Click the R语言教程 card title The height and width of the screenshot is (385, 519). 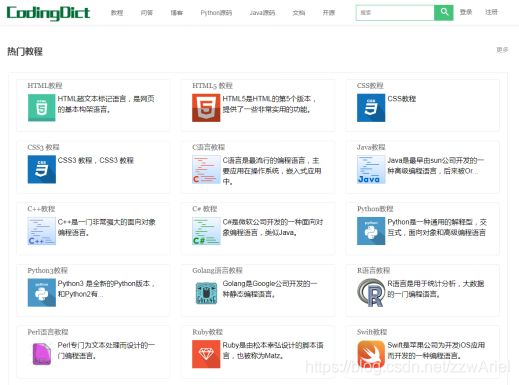[x=373, y=270]
